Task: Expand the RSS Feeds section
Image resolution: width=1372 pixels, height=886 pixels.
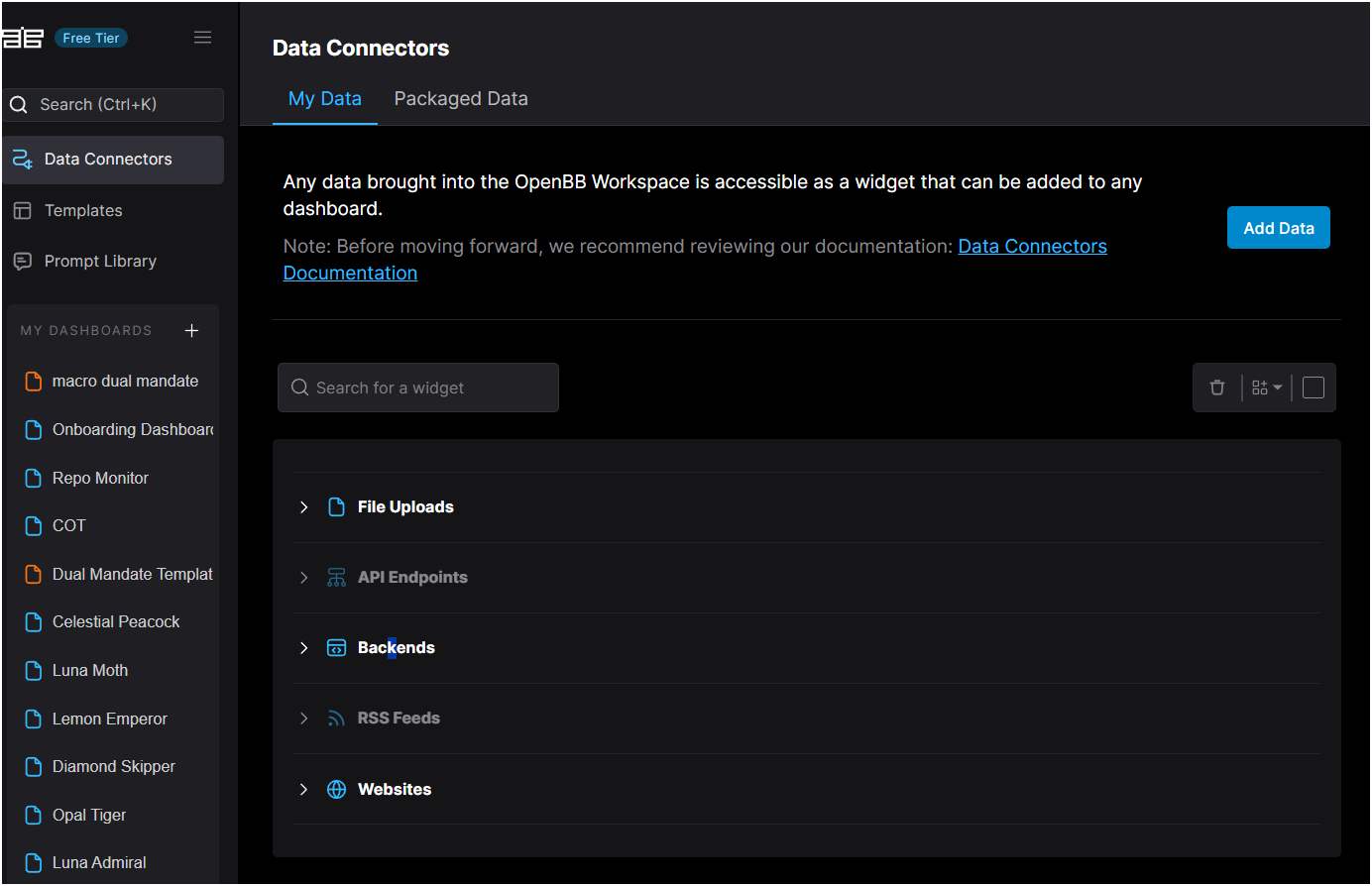Action: click(x=304, y=719)
